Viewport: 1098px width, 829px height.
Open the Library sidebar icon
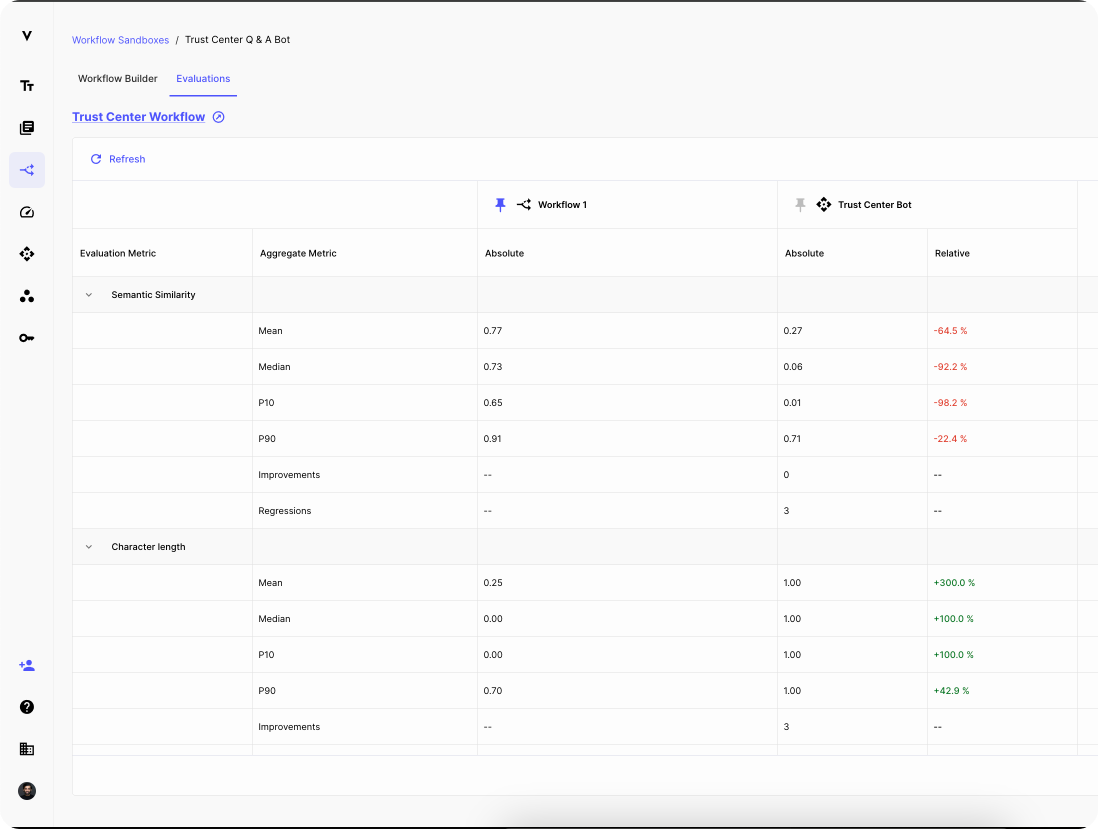coord(27,127)
